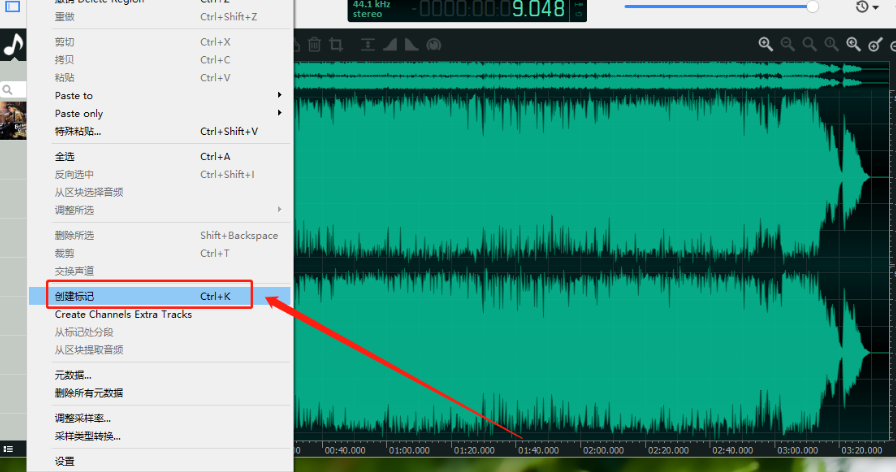
Task: Click the normalize icon in toolbar
Action: tap(368, 45)
